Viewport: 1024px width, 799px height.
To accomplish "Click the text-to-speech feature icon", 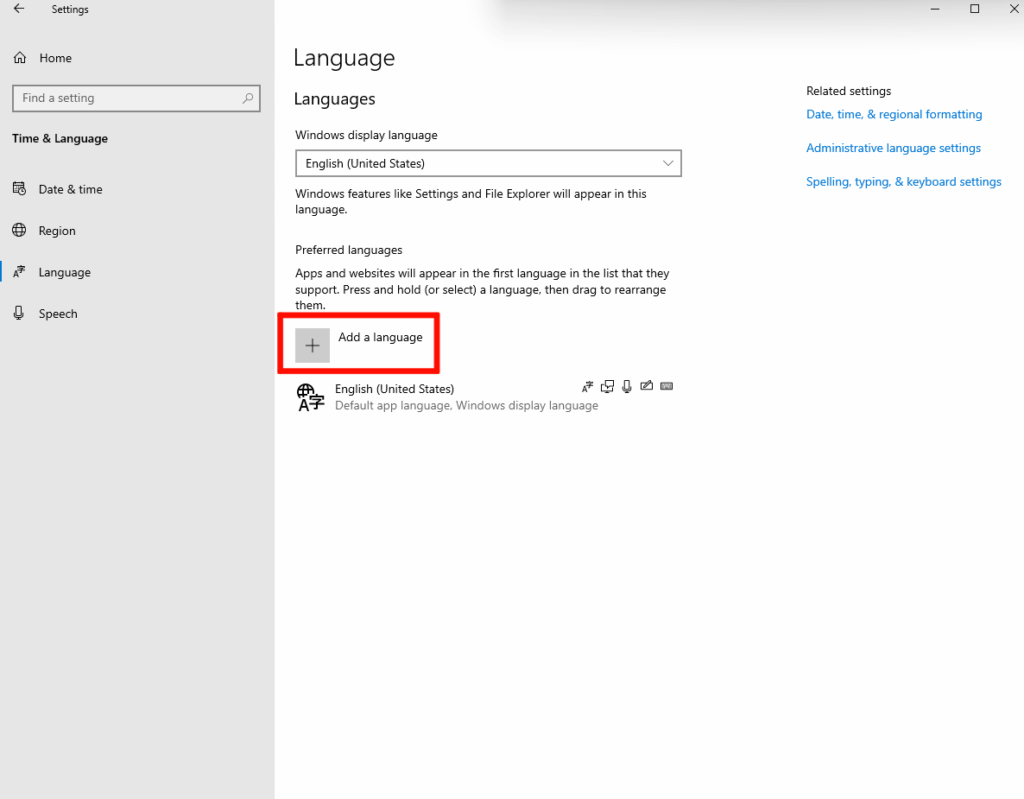I will click(x=607, y=386).
